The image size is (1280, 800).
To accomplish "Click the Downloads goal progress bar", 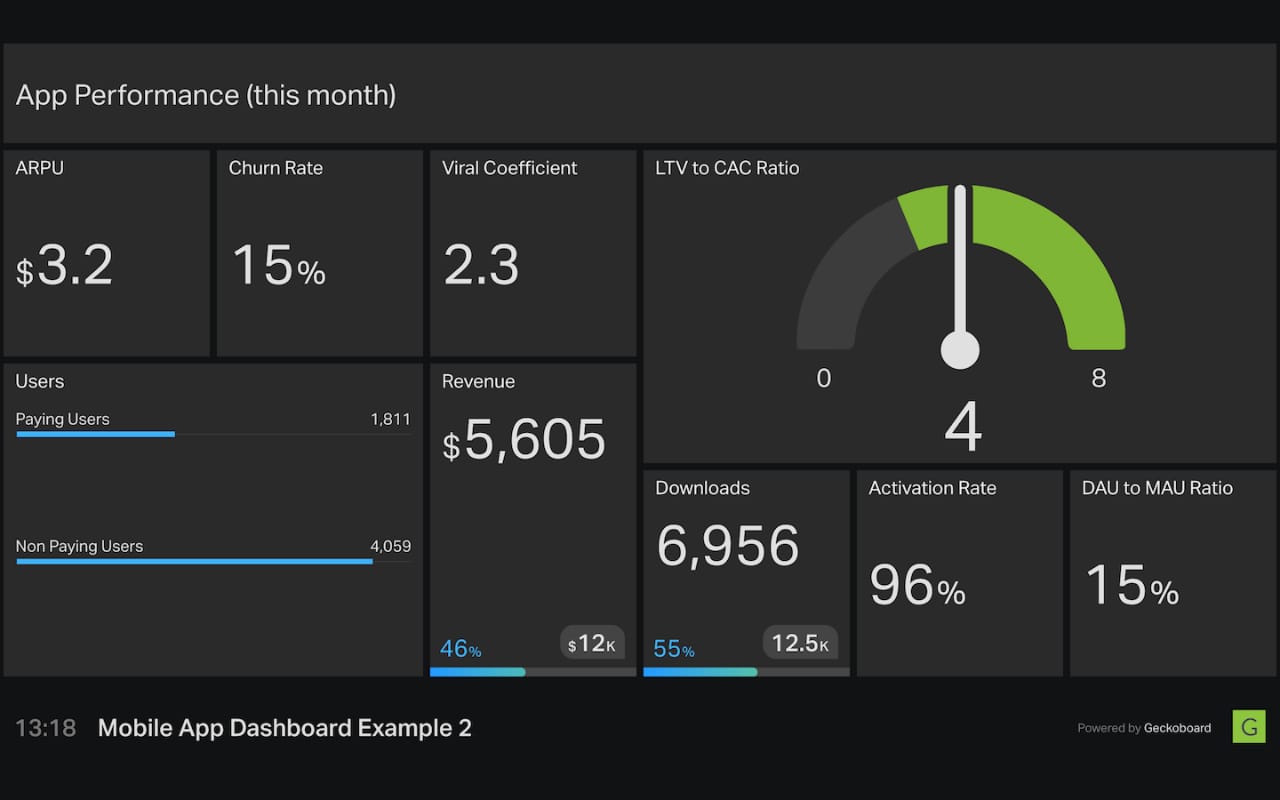I will tap(746, 672).
